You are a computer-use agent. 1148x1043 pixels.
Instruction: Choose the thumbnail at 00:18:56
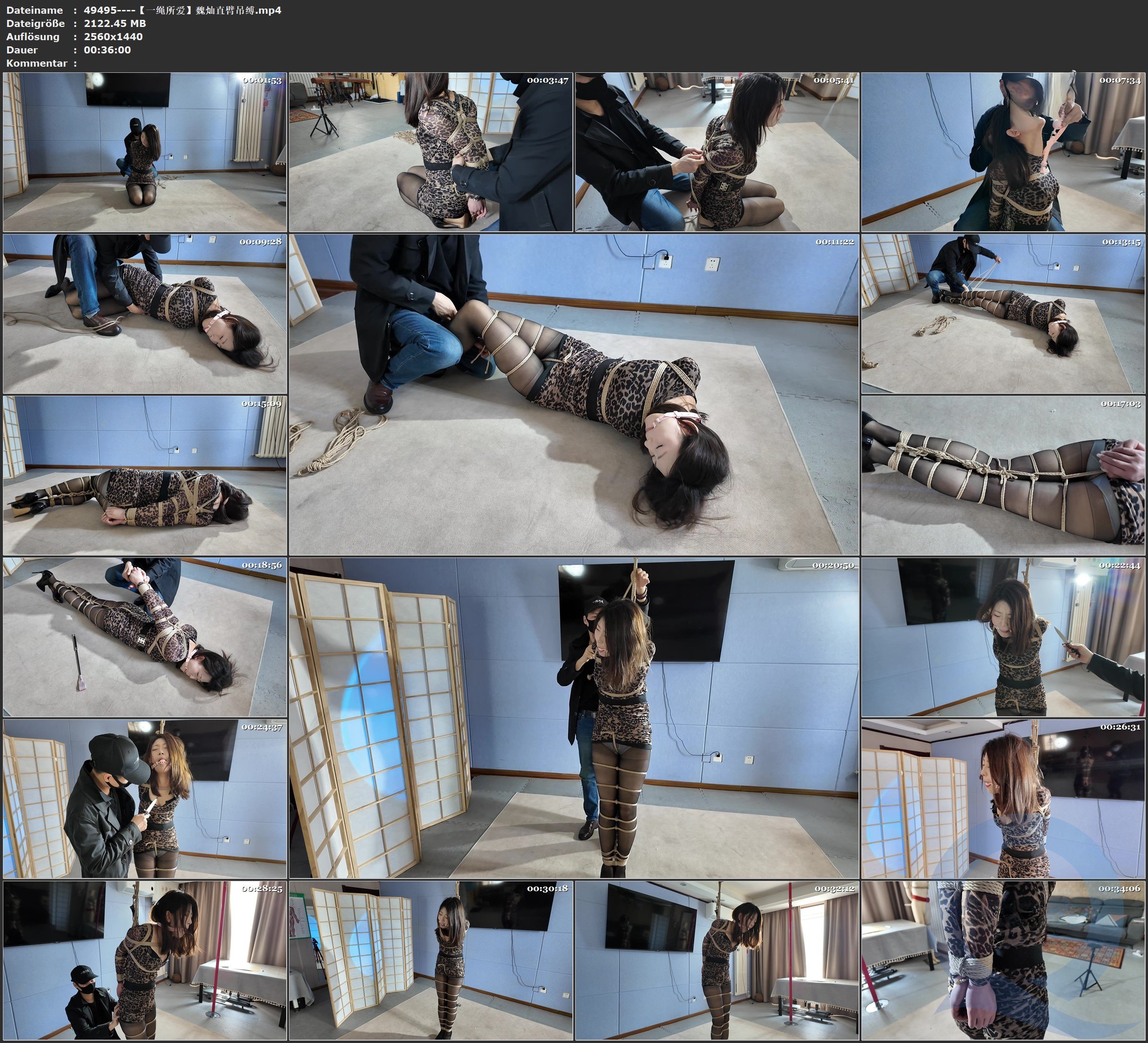click(145, 636)
